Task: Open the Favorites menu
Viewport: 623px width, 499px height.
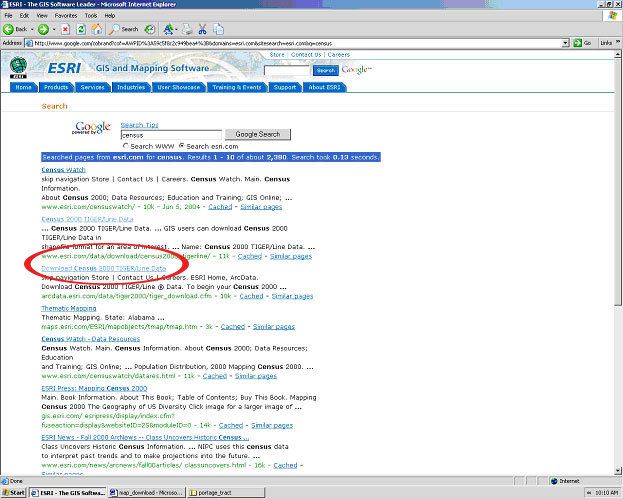Action: point(66,15)
